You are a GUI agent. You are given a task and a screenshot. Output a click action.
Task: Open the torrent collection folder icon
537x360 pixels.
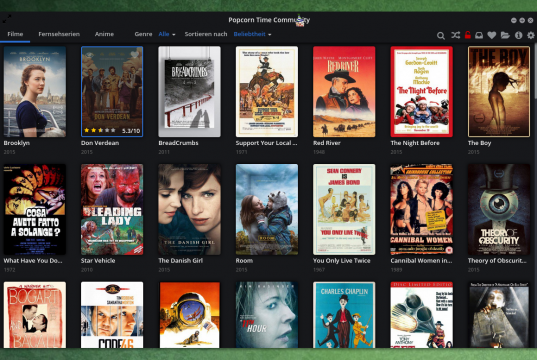(505, 35)
